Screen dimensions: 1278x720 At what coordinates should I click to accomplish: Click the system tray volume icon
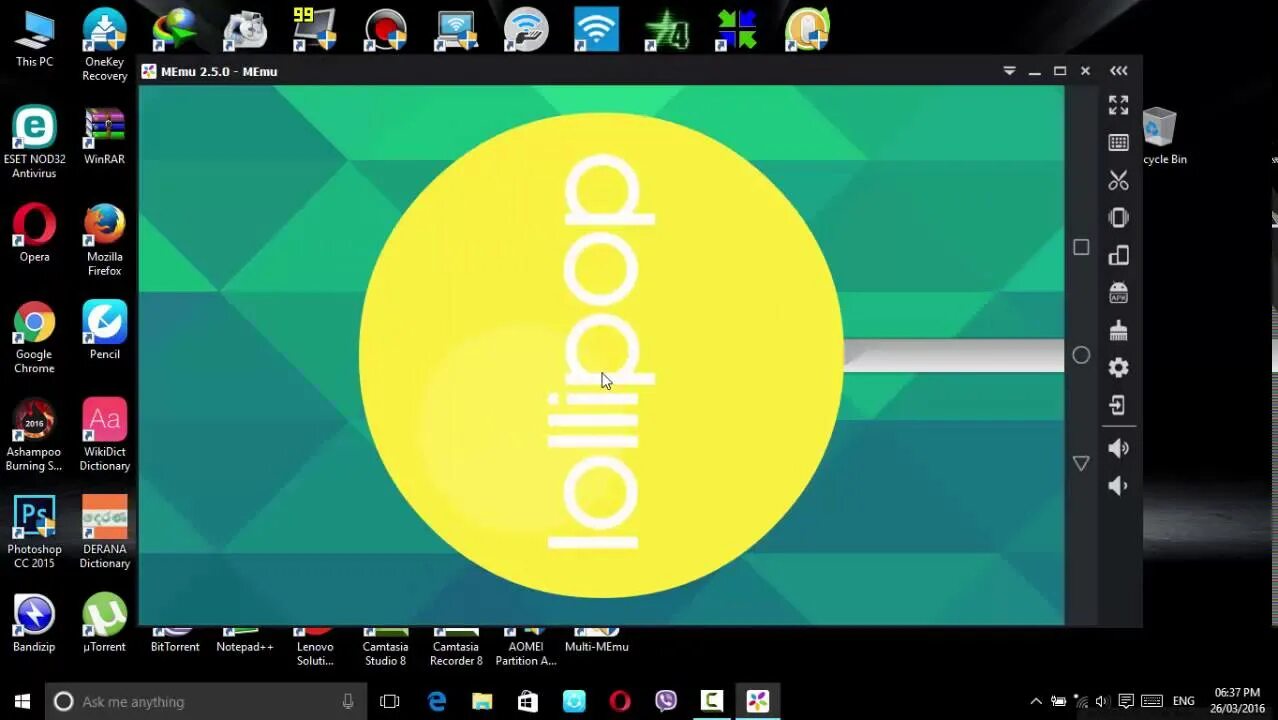tap(1102, 701)
